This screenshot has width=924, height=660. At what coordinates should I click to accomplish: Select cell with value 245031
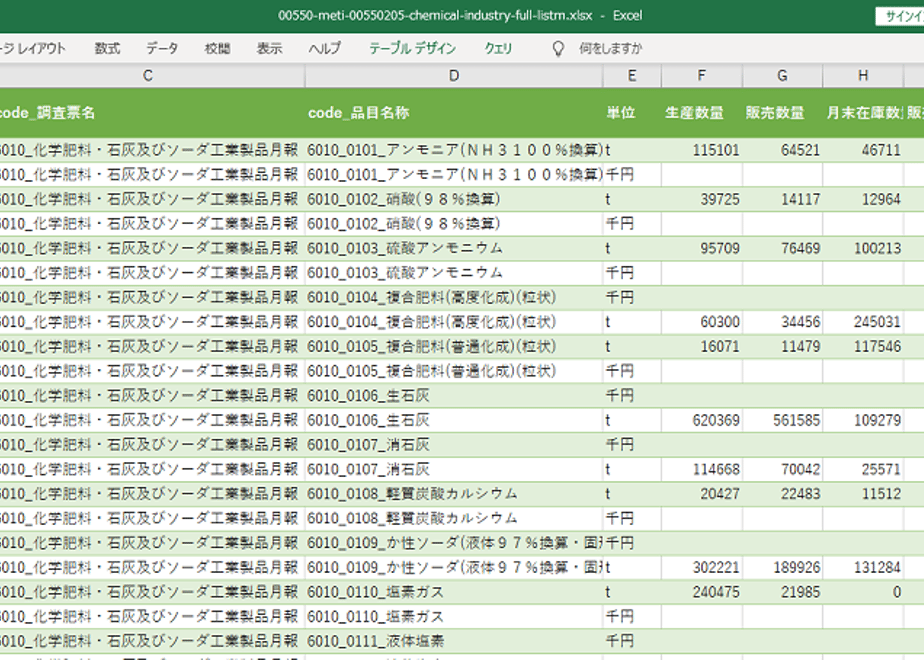tap(863, 322)
